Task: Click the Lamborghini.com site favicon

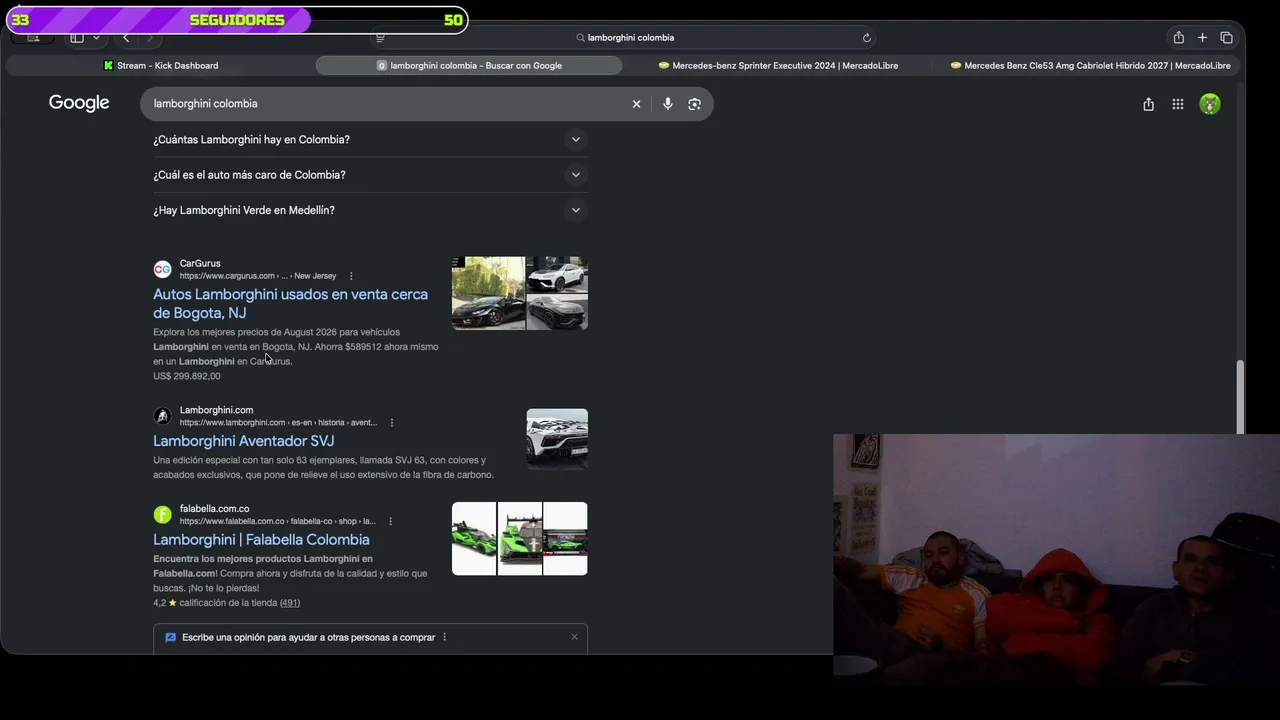Action: tap(162, 416)
